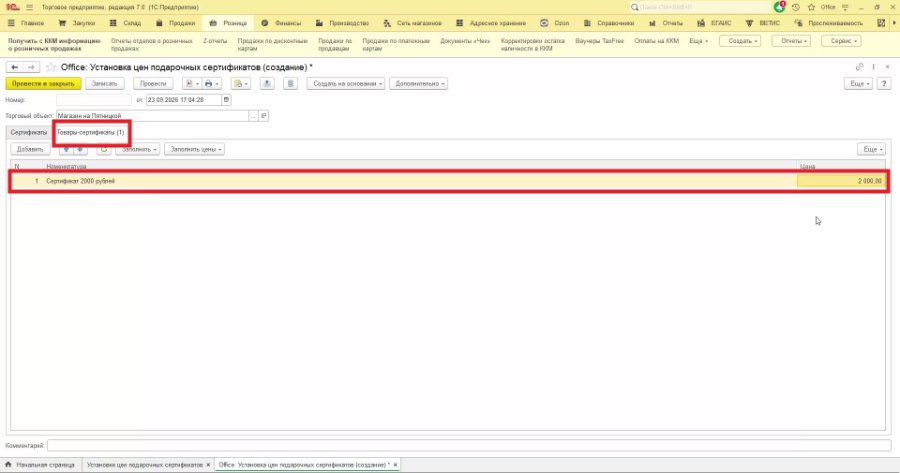Click the green notifications bell icon
This screenshot has width=900, height=473.
pyautogui.click(x=779, y=7)
